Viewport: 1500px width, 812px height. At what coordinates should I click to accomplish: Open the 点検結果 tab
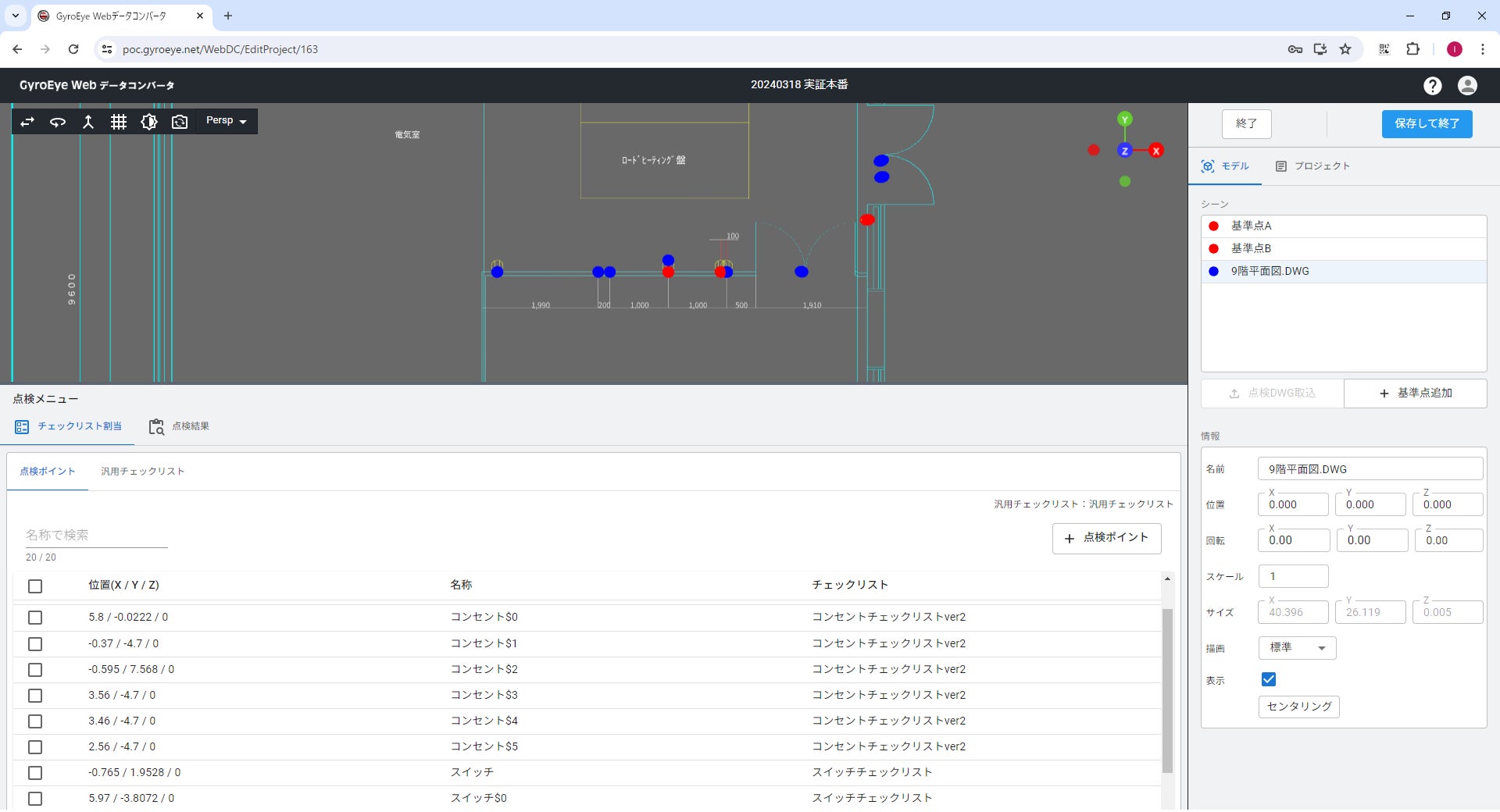(x=179, y=427)
